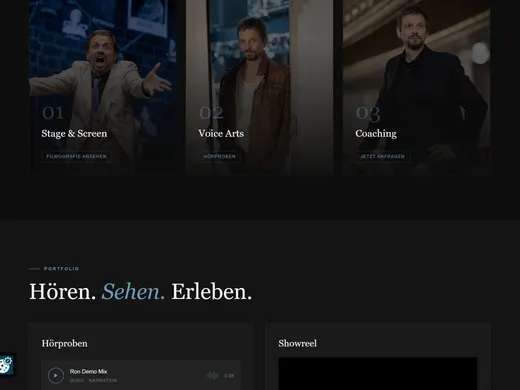Open the Coaching card title
Viewport: 520px width, 390px height.
[376, 133]
